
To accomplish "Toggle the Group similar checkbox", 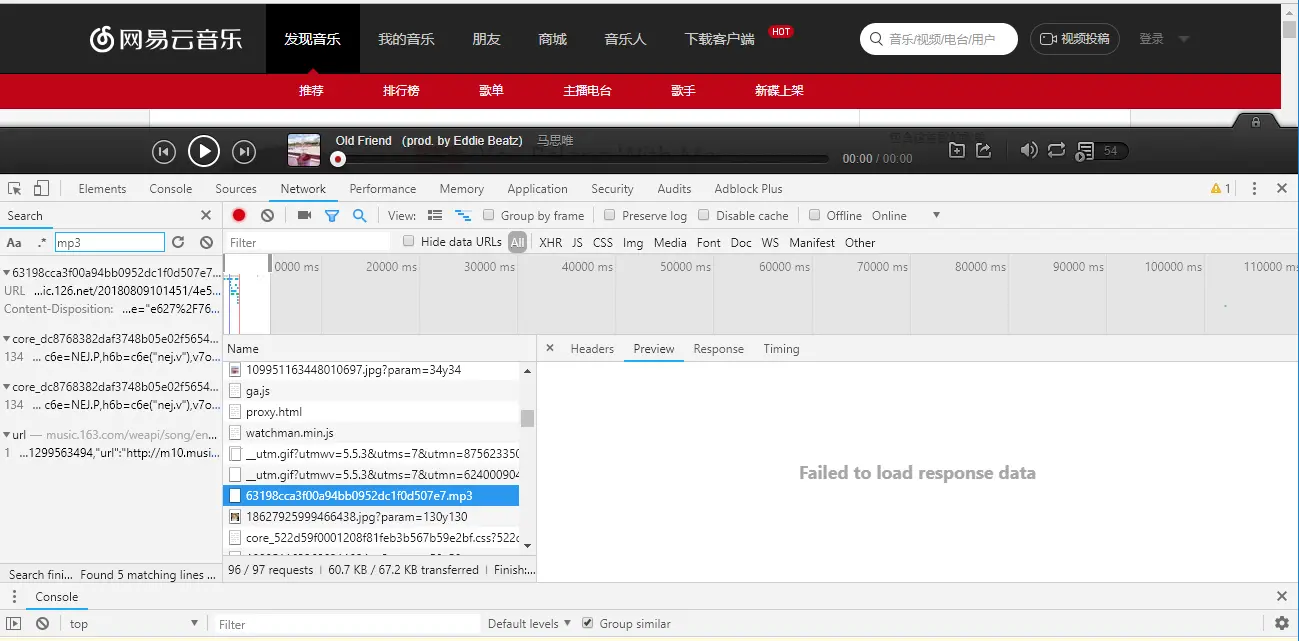I will tap(587, 623).
